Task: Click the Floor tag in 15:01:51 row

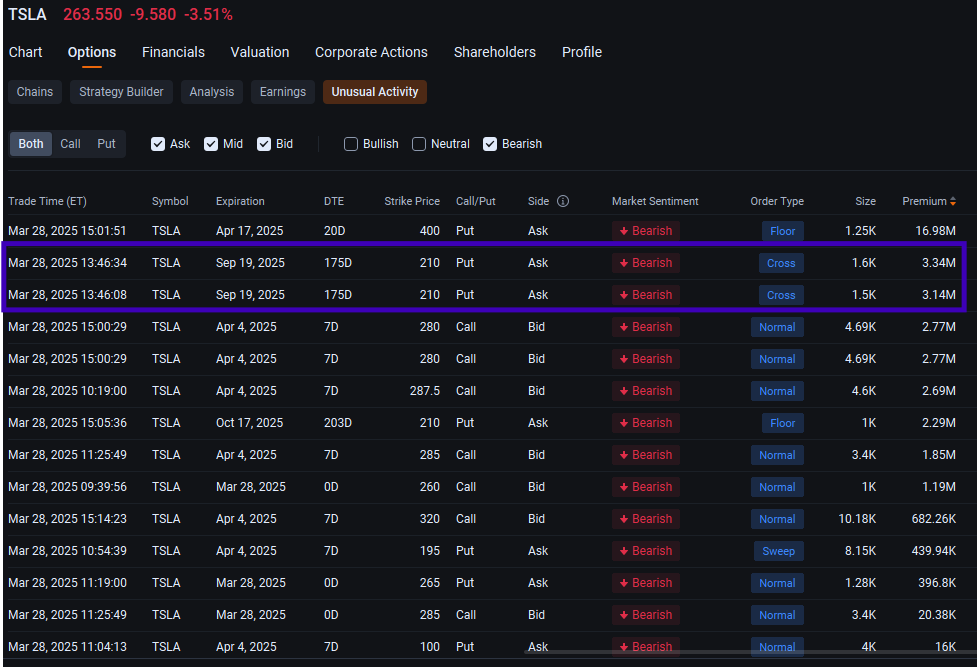Action: coord(783,231)
